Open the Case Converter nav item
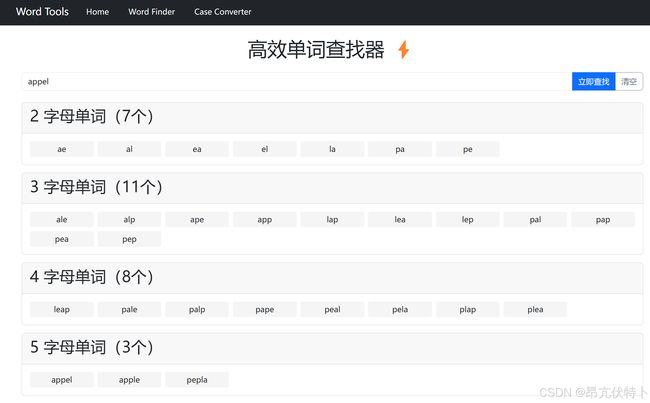650x403 pixels. pyautogui.click(x=223, y=12)
